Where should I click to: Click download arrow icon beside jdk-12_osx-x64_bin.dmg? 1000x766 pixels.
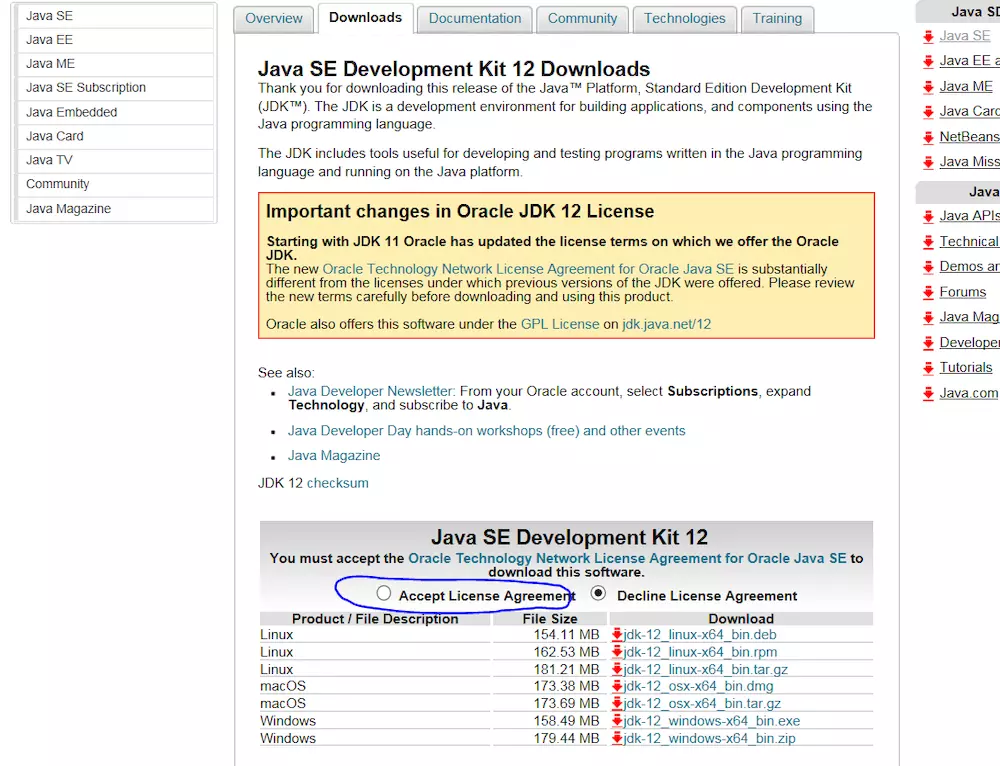pos(617,686)
